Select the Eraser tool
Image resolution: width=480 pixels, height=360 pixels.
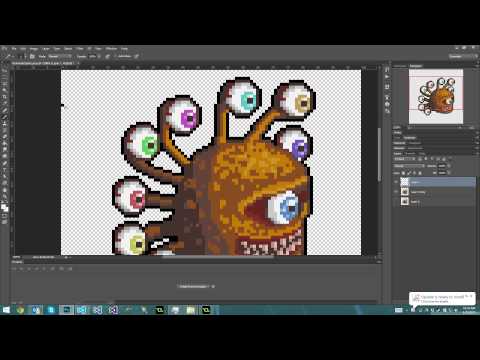click(5, 136)
